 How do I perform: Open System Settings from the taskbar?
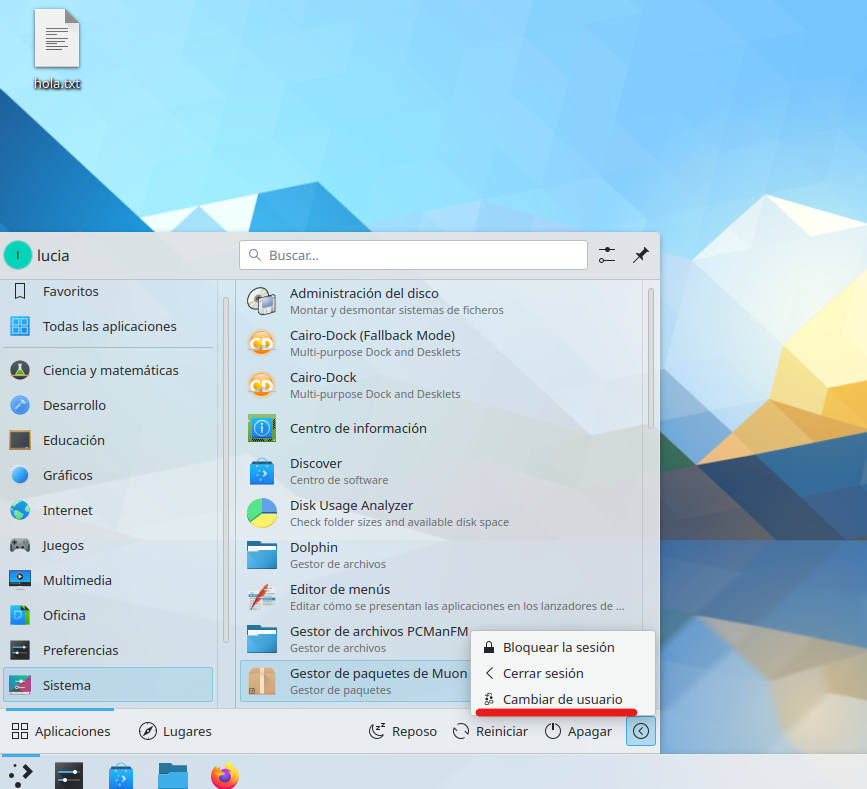pyautogui.click(x=68, y=774)
